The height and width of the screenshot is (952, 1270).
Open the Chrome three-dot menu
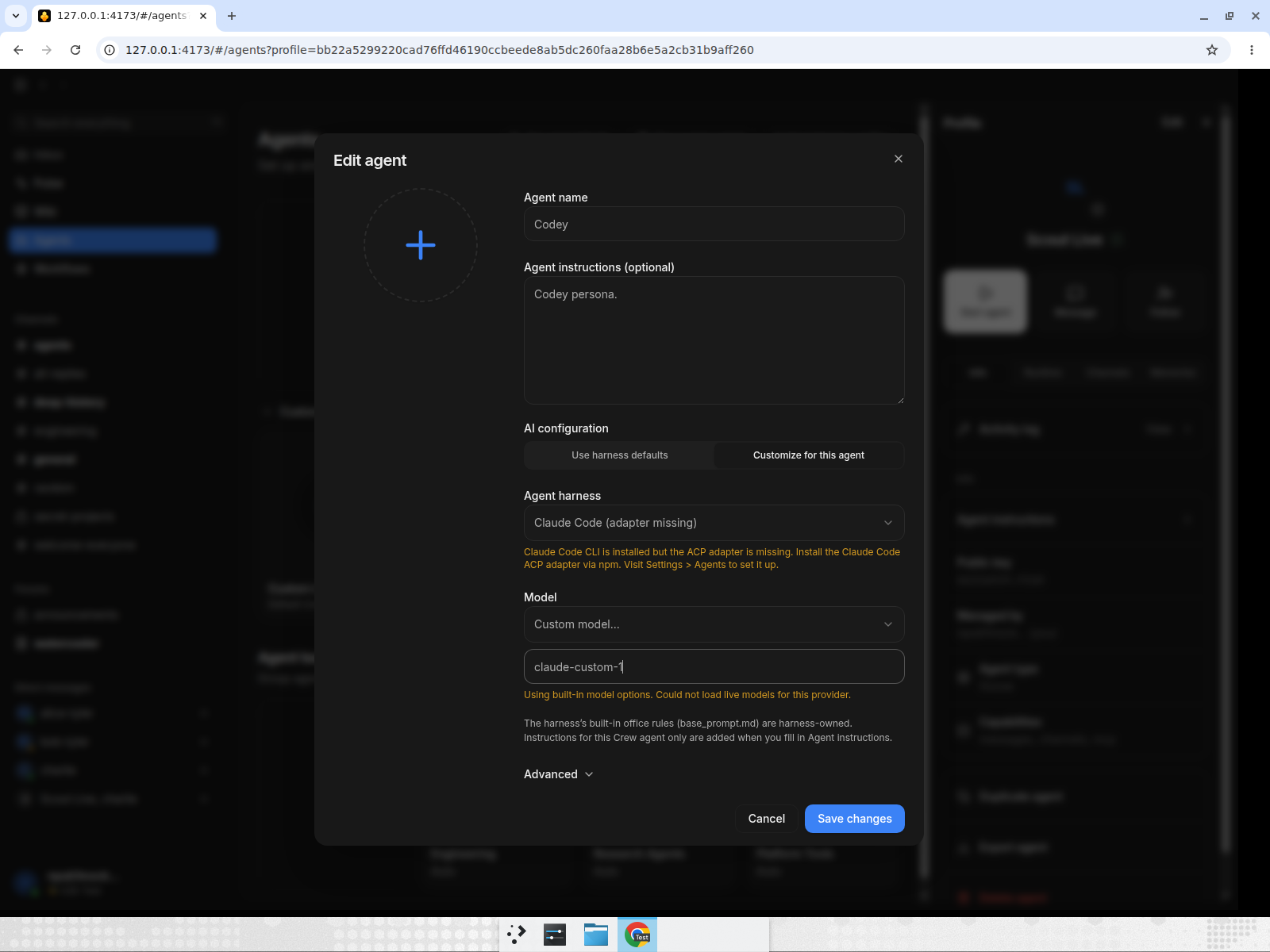pyautogui.click(x=1252, y=50)
